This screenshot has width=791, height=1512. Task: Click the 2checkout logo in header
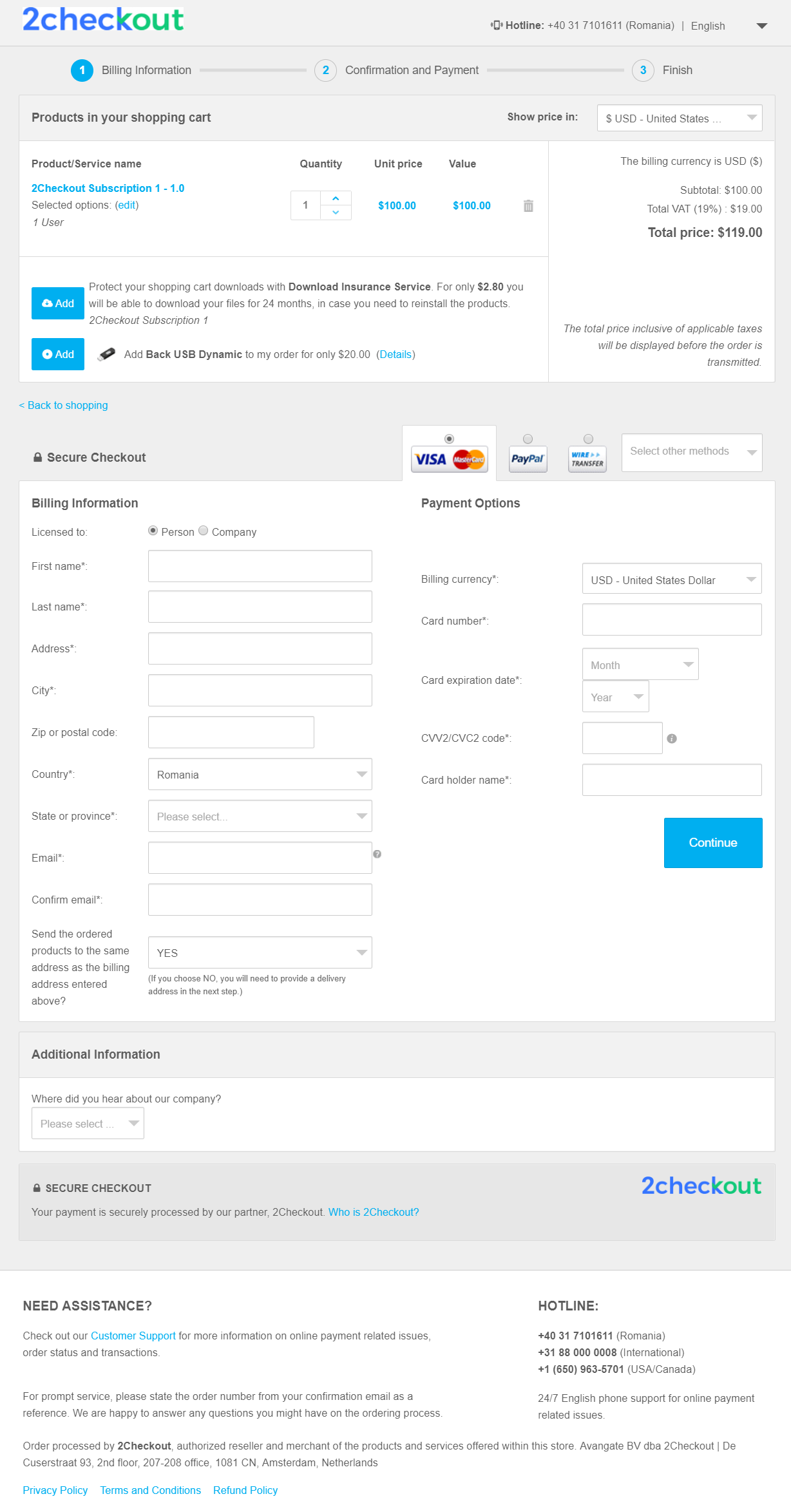click(103, 19)
